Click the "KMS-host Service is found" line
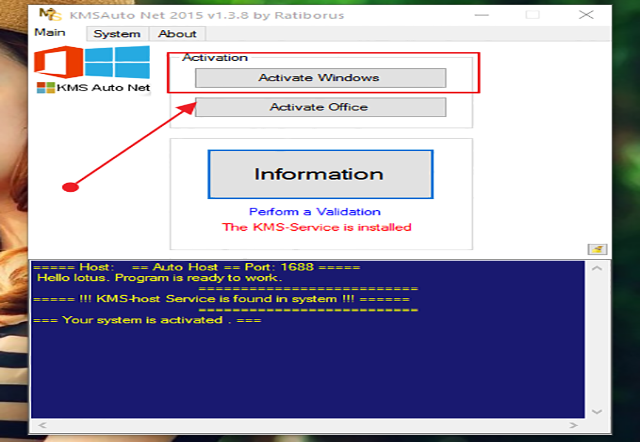Screen dimensions: 640x442 point(221,299)
